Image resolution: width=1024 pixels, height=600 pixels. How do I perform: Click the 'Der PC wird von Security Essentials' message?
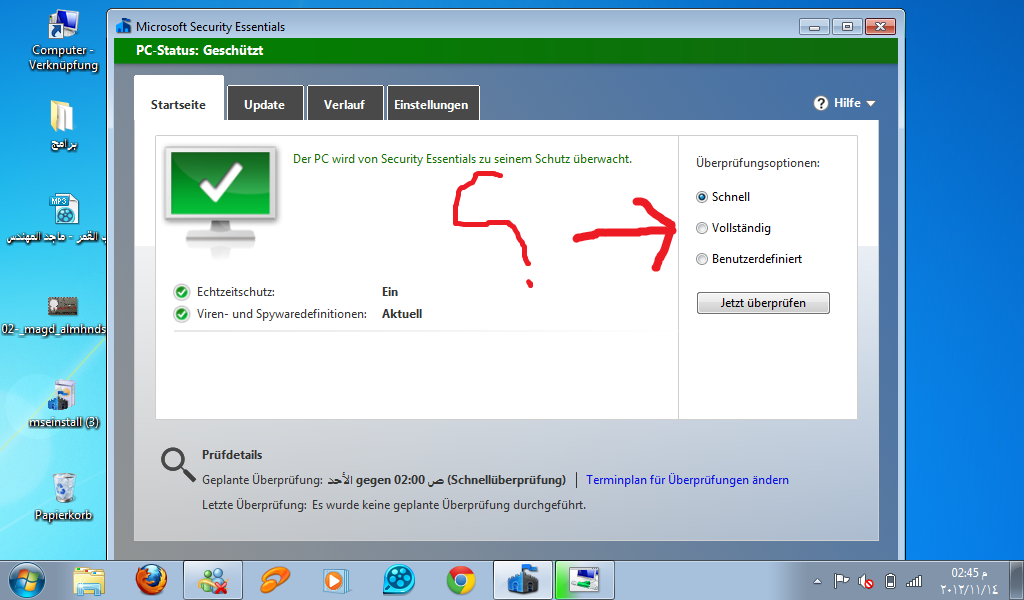tap(462, 159)
